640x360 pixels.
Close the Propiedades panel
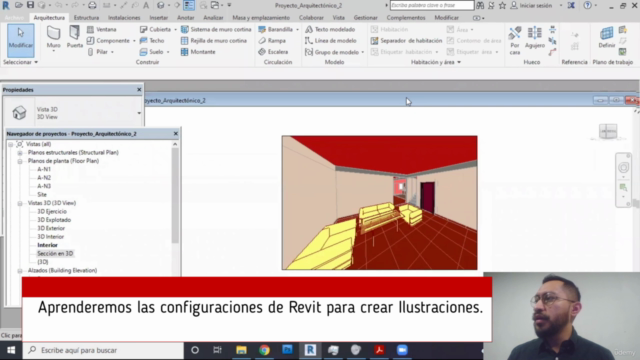[x=139, y=89]
